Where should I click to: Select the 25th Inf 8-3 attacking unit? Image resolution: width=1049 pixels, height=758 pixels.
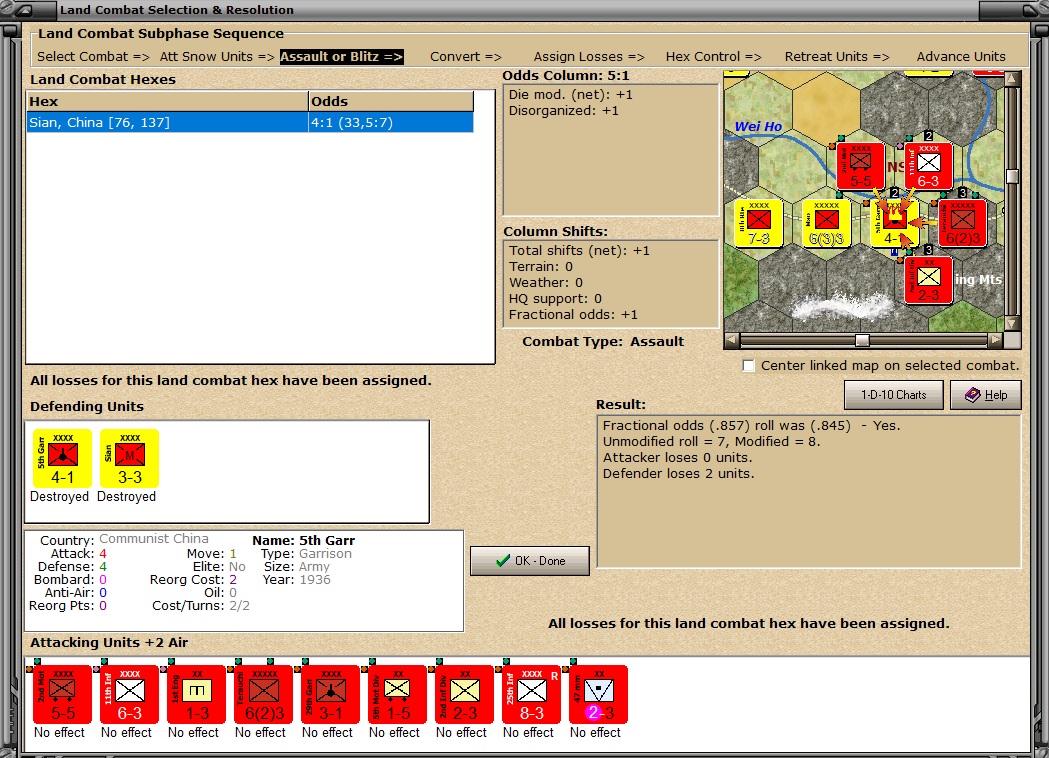coord(531,694)
